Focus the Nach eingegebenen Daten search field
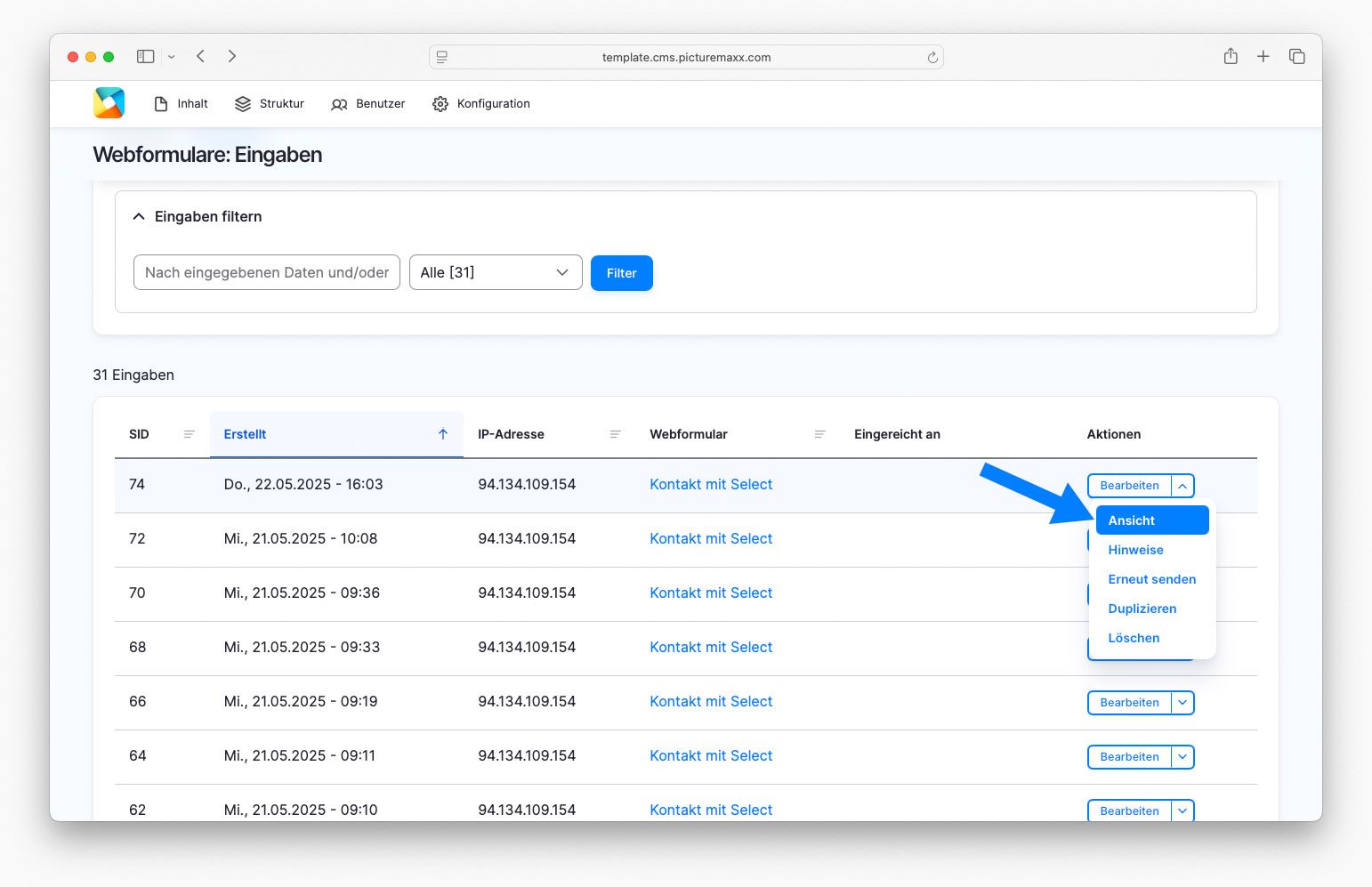Image resolution: width=1372 pixels, height=887 pixels. click(266, 272)
